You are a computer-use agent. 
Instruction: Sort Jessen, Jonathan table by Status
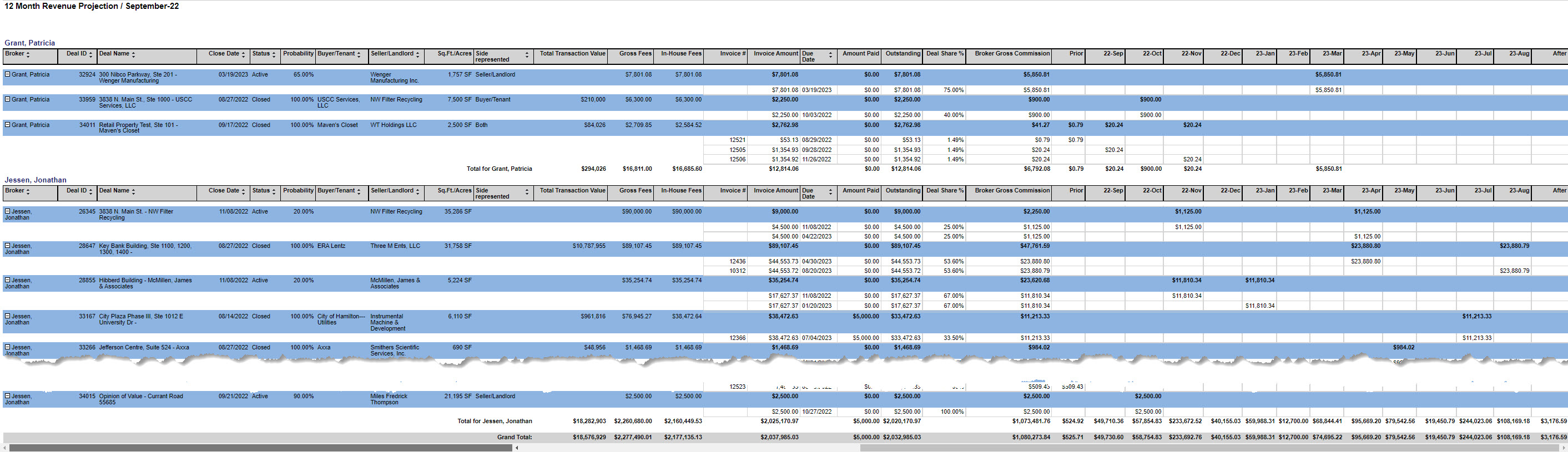coord(274,192)
